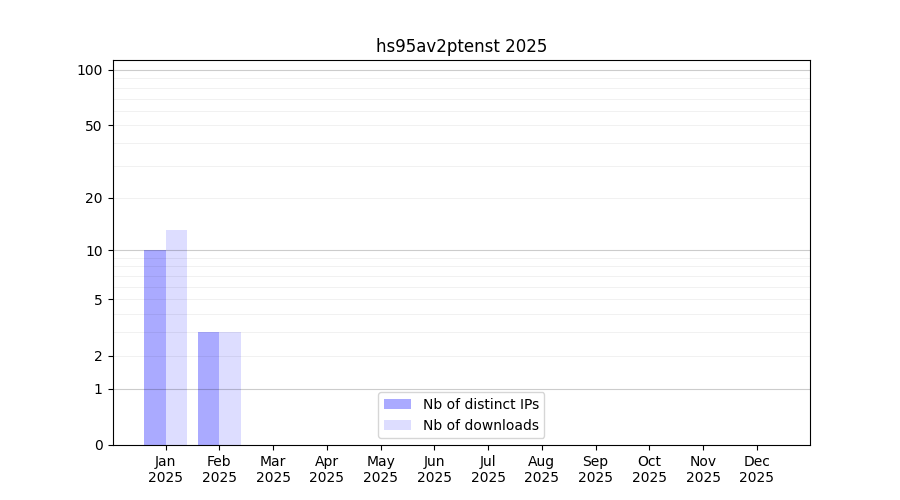The image size is (900, 500).
Task: Click the Feb 2025 x-axis label
Action: (x=219, y=469)
